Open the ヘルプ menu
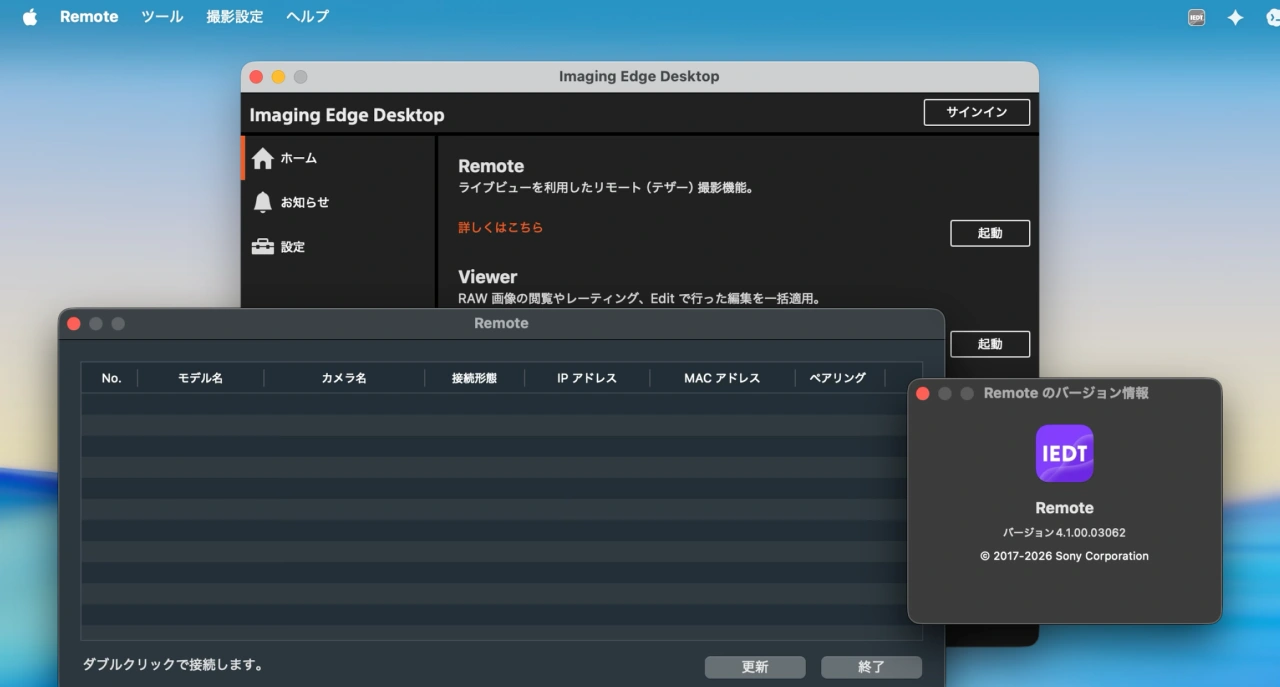 [307, 17]
